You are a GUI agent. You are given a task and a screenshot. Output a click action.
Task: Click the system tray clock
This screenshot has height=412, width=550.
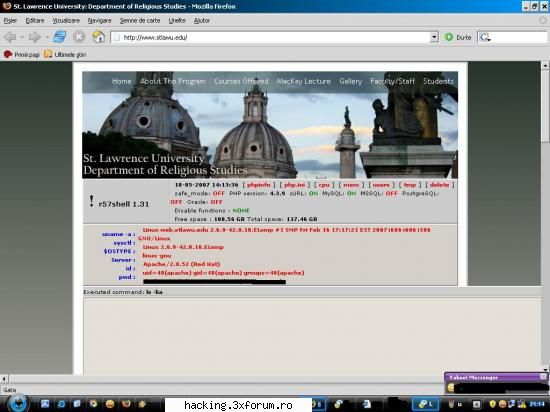pos(536,404)
